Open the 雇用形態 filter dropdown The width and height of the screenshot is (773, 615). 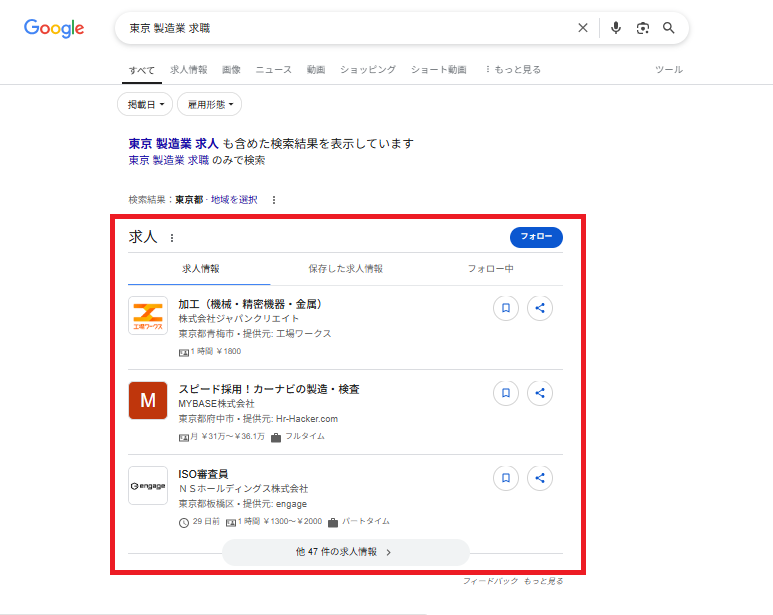(x=210, y=104)
